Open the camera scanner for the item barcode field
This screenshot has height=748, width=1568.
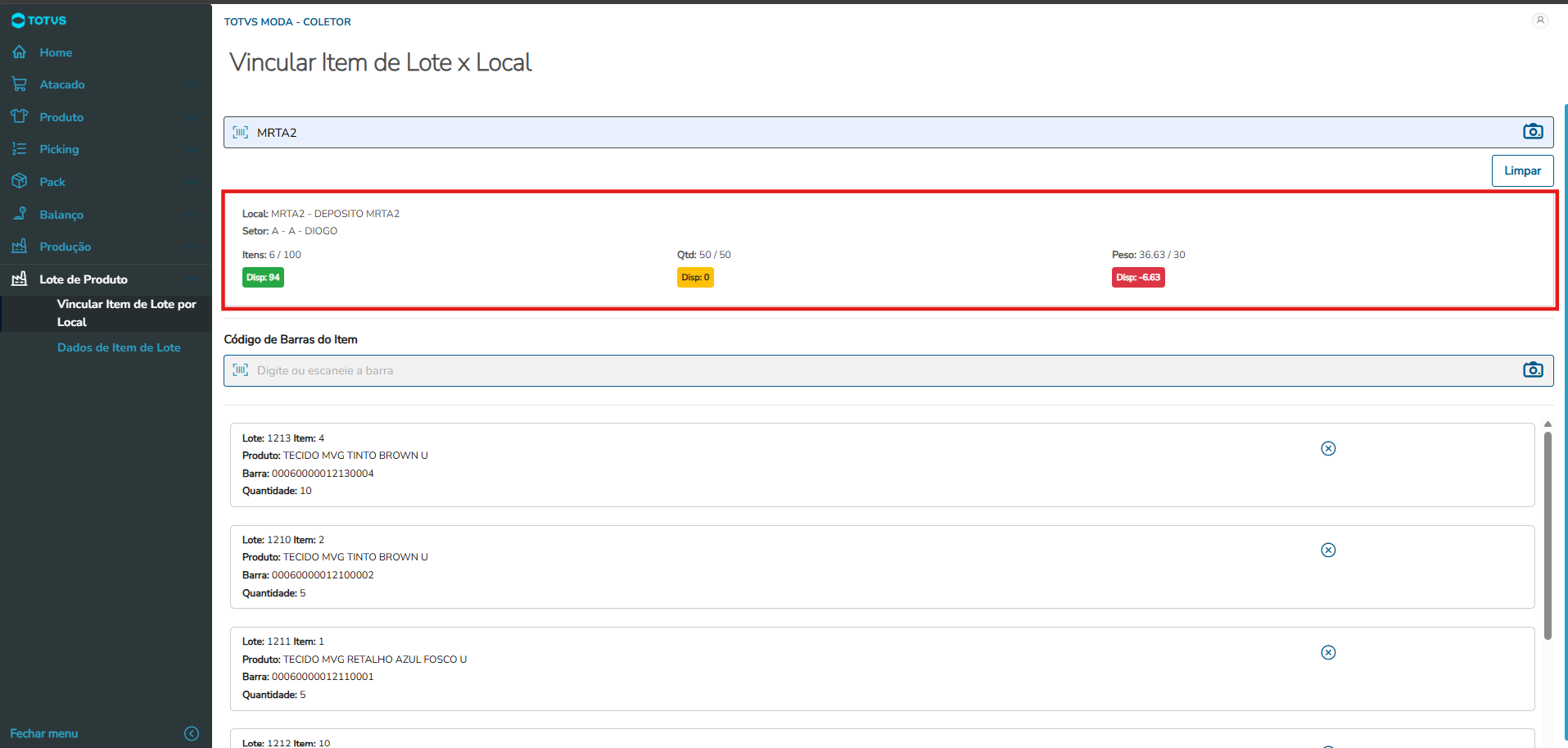point(1533,370)
